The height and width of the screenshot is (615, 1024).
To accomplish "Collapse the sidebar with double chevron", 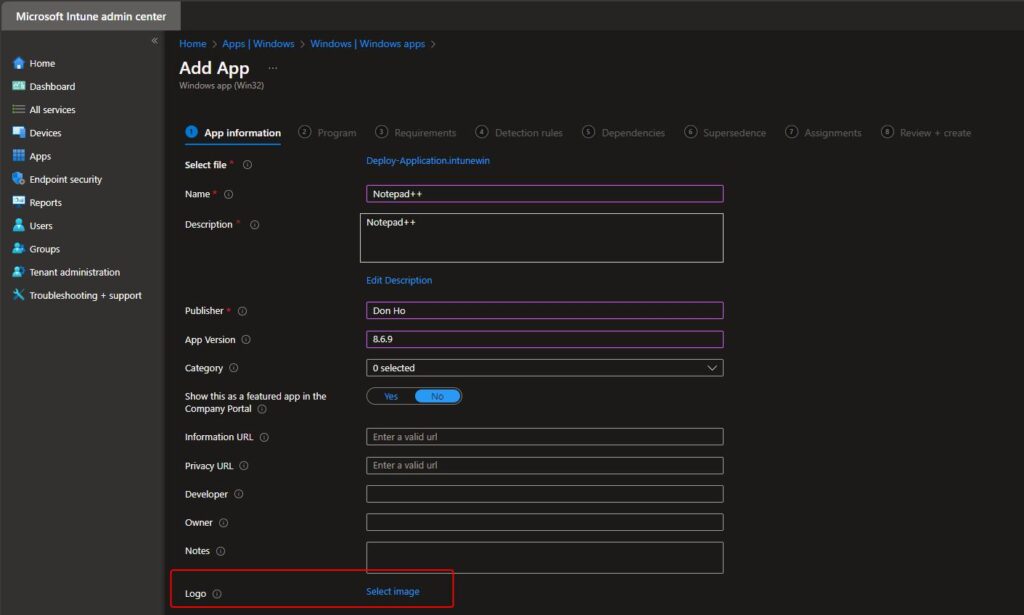I will coord(155,40).
